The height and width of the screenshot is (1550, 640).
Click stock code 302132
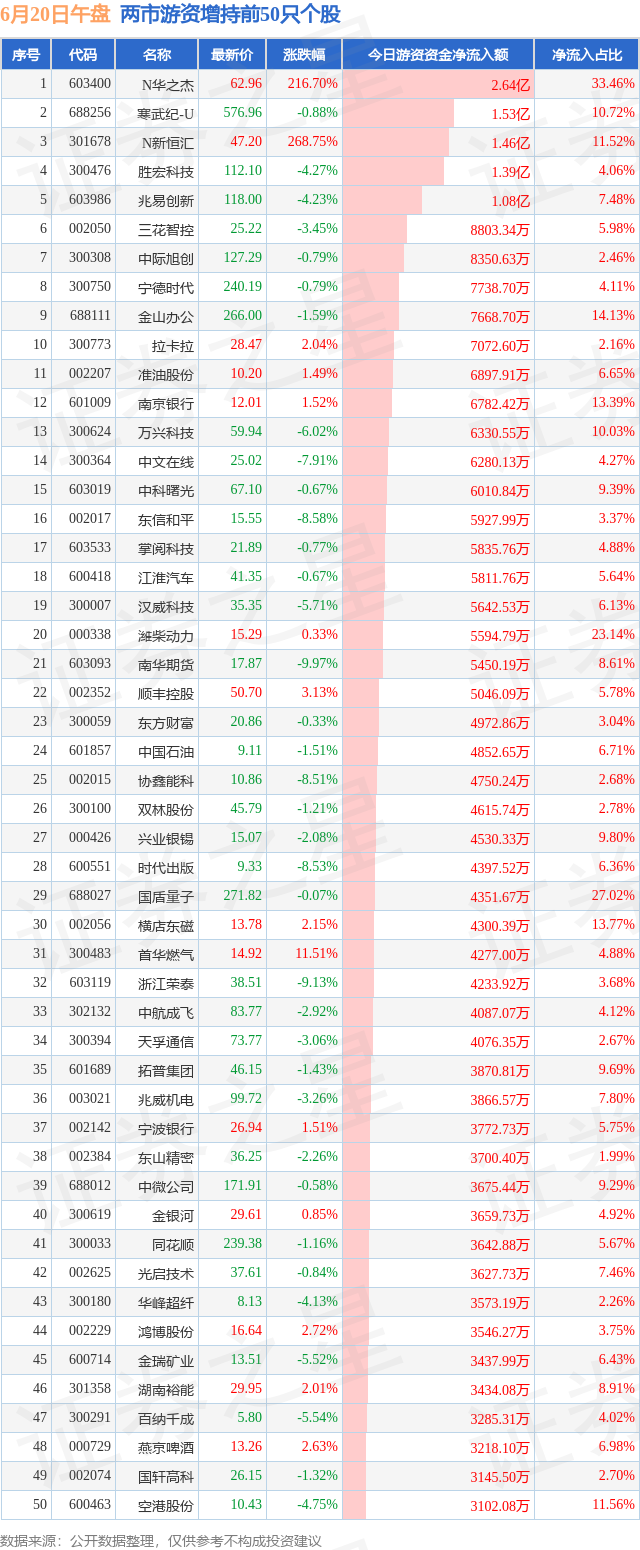point(89,1012)
